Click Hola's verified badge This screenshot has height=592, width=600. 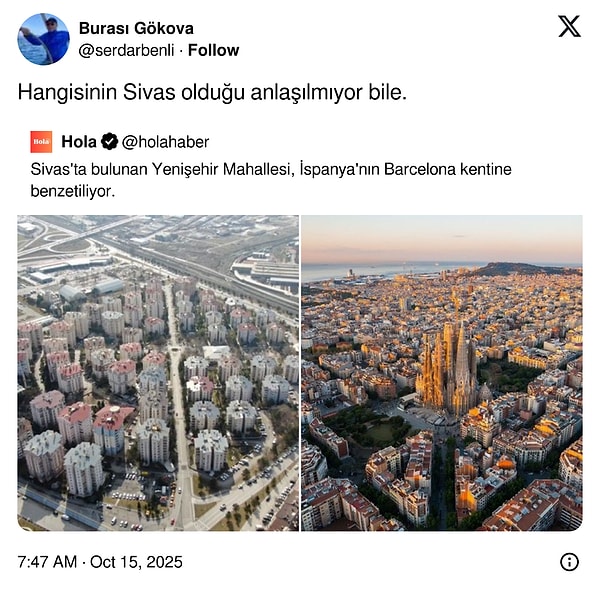(109, 142)
